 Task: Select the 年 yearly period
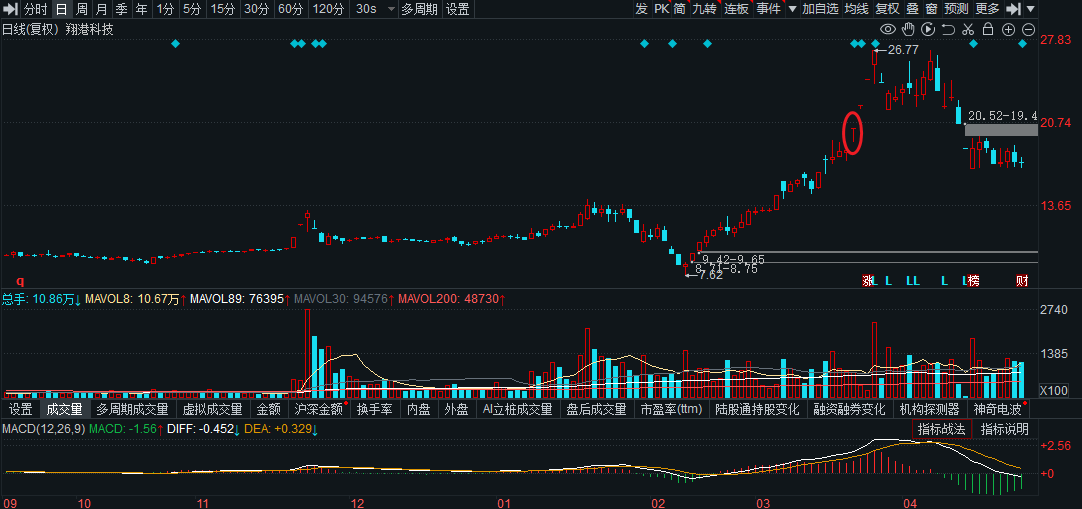(141, 9)
